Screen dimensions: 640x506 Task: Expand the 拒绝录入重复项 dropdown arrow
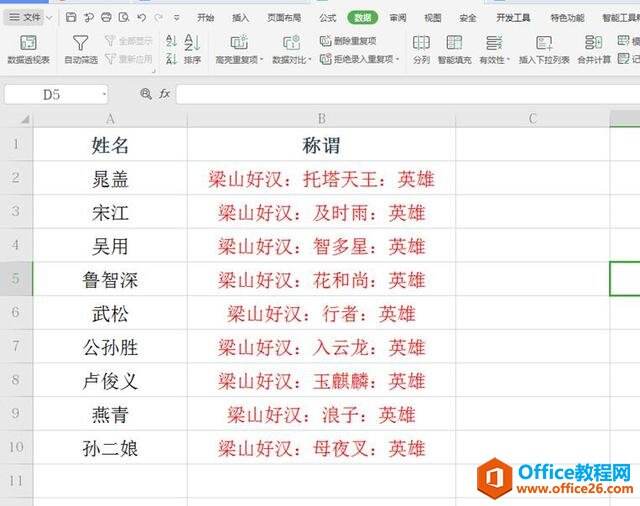click(x=397, y=60)
